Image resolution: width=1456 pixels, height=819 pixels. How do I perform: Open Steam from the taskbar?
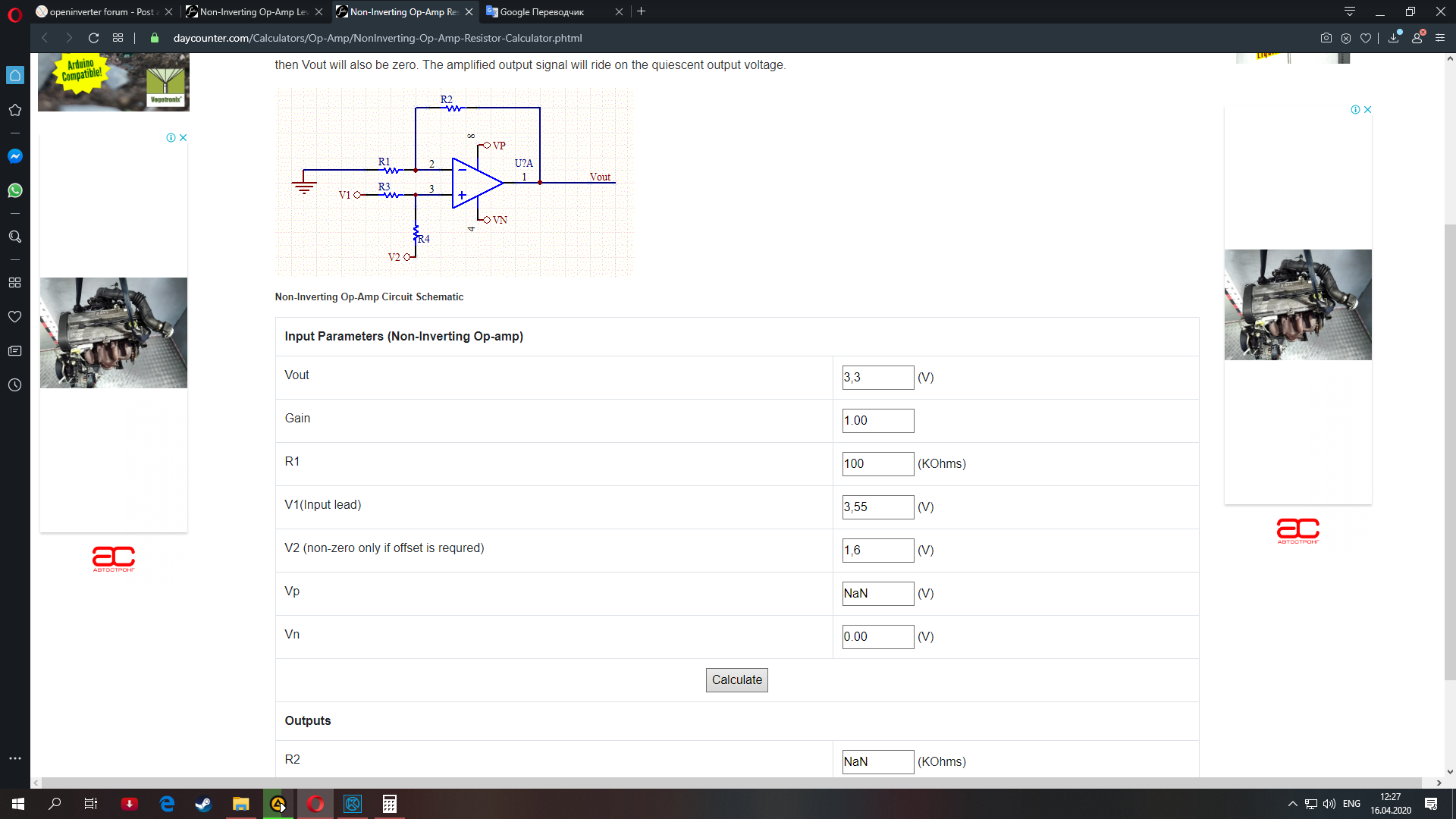pyautogui.click(x=203, y=804)
